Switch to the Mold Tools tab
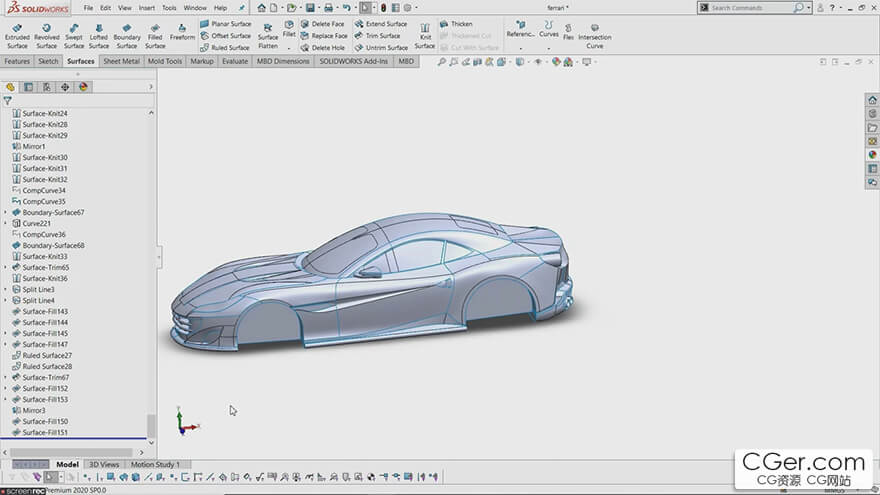This screenshot has width=880, height=495. tap(165, 61)
